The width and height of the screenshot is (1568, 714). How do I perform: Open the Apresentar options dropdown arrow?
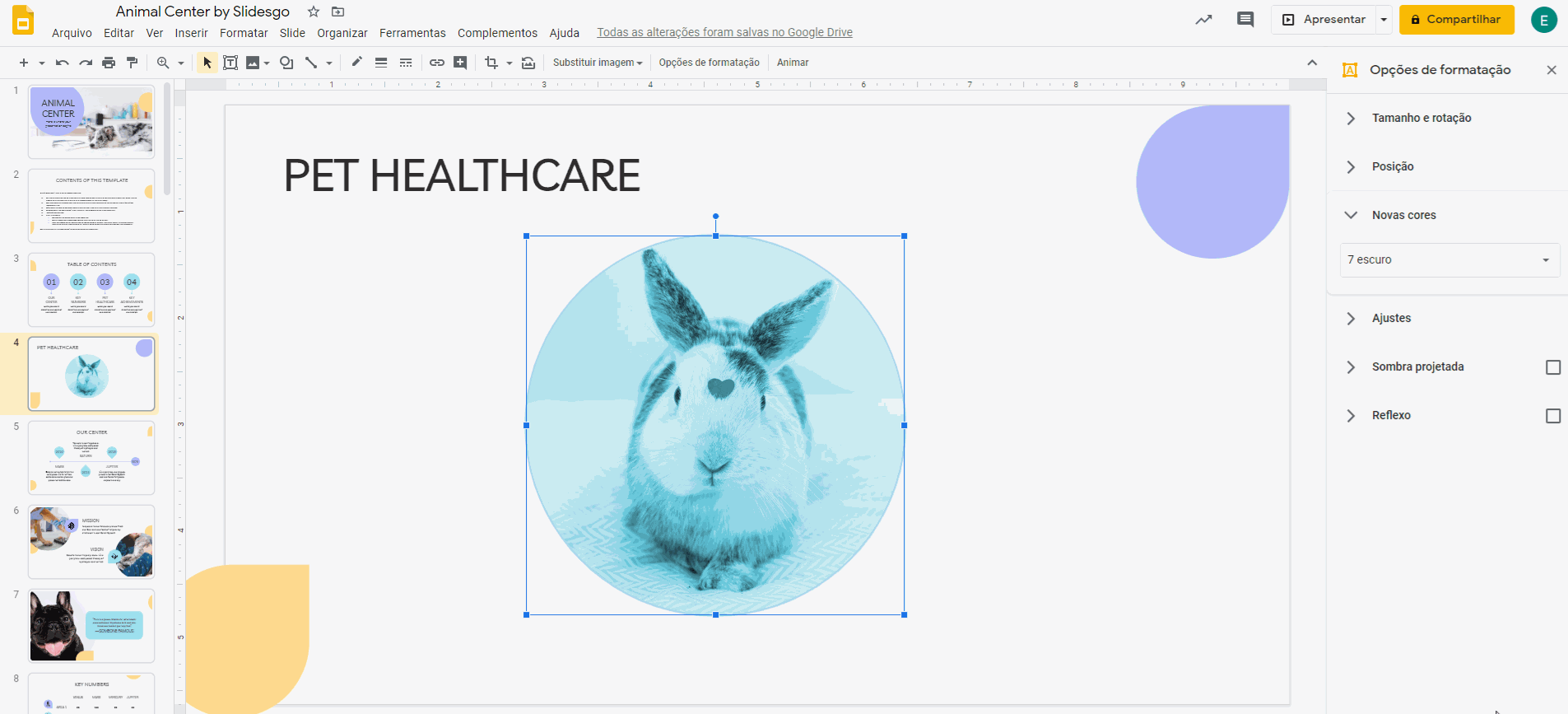pos(1384,19)
